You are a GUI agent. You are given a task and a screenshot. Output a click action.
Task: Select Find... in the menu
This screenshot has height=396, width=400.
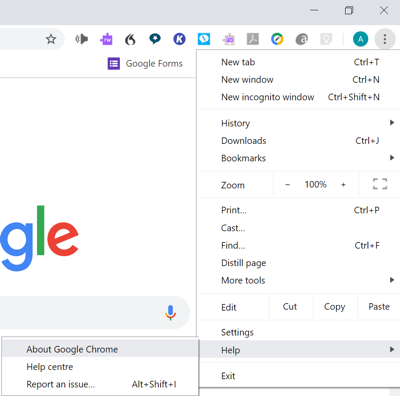(x=299, y=246)
